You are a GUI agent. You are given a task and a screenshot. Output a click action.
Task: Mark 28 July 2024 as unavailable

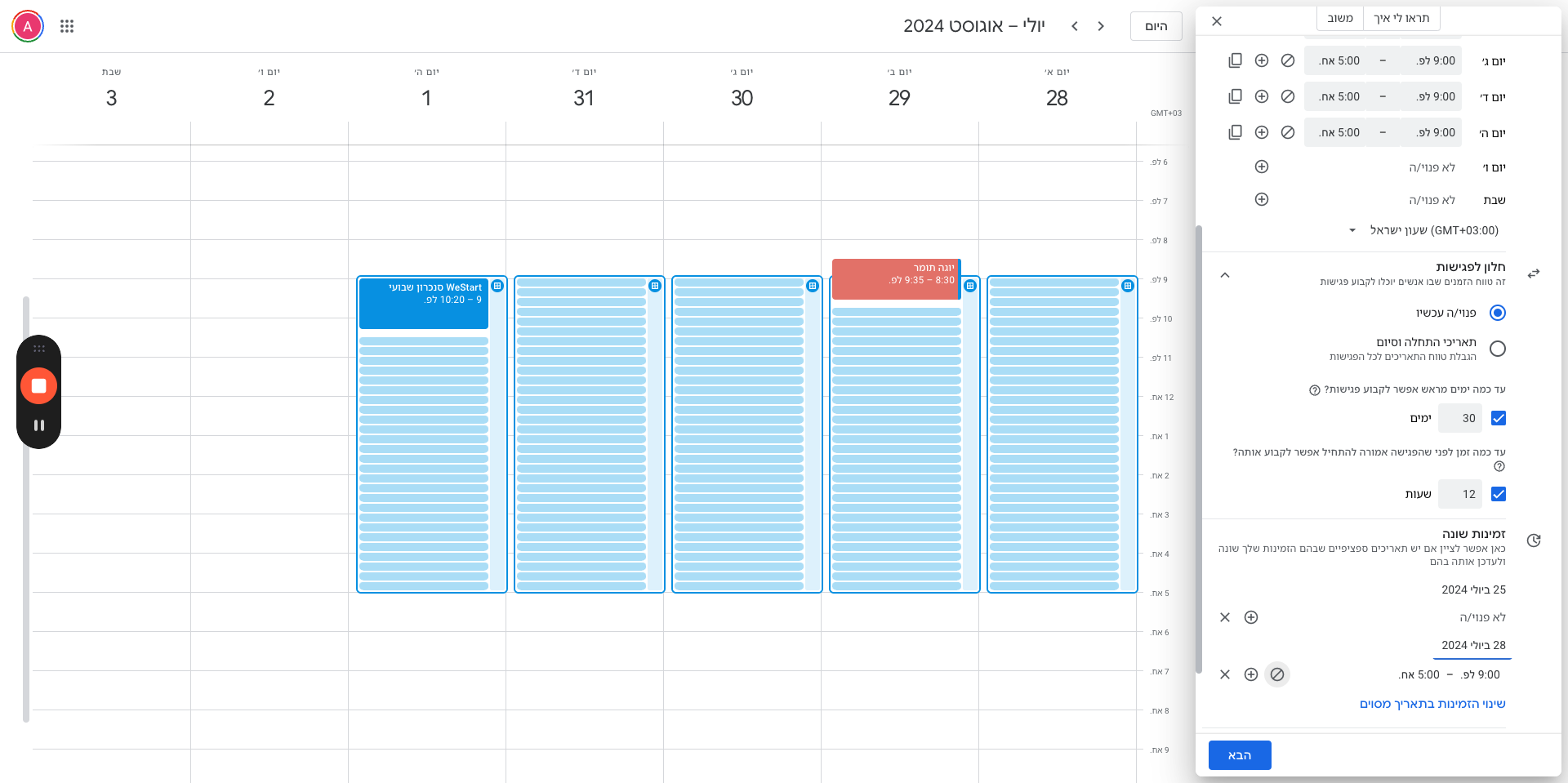pyautogui.click(x=1277, y=674)
